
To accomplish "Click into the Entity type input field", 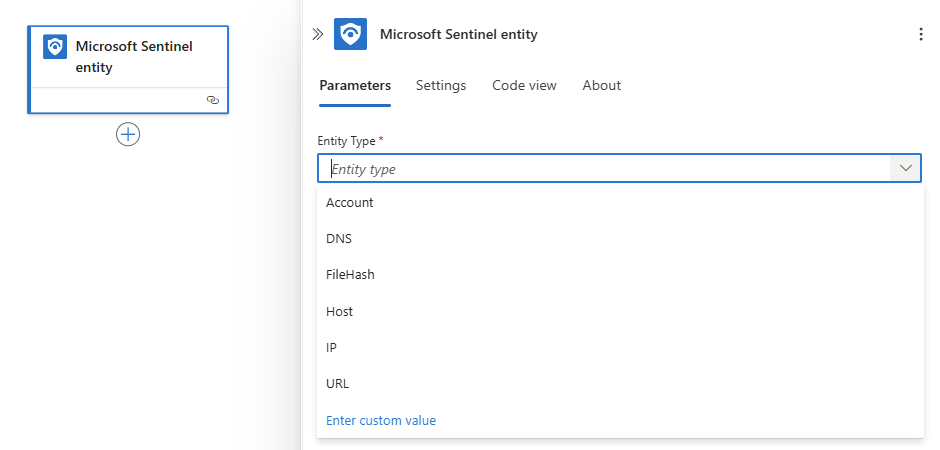I will tap(600, 169).
